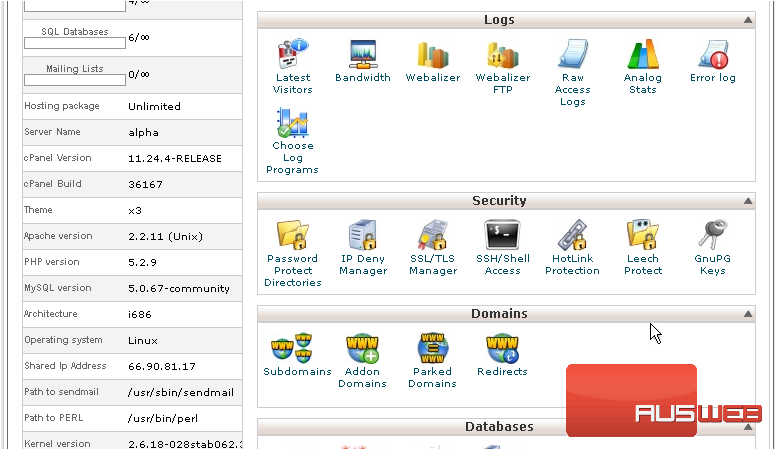The width and height of the screenshot is (776, 450).
Task: Click the 'Operating system' label
Action: 63,340
